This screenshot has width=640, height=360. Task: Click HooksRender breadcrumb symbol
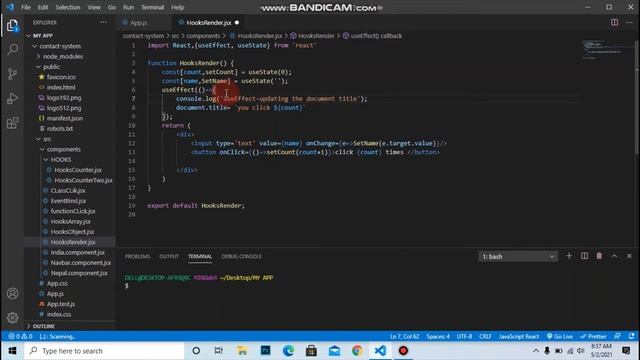(x=316, y=36)
